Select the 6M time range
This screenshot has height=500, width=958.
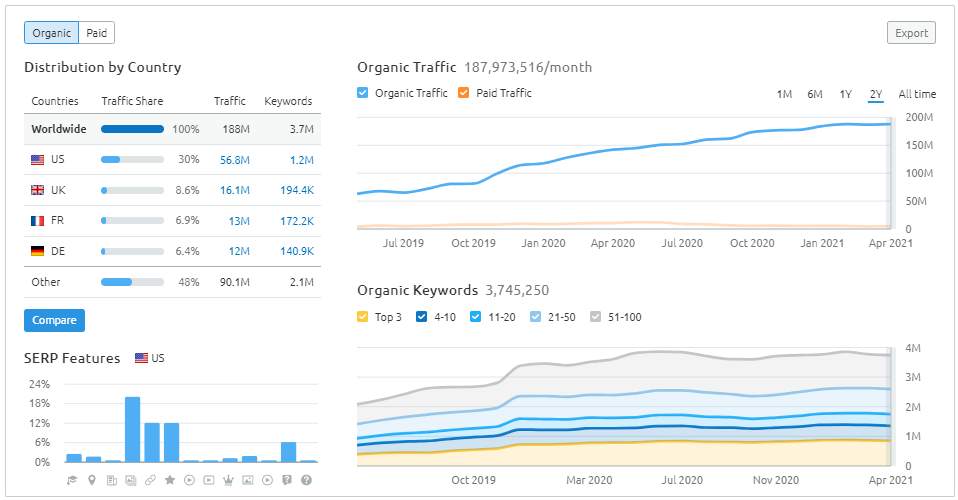815,94
